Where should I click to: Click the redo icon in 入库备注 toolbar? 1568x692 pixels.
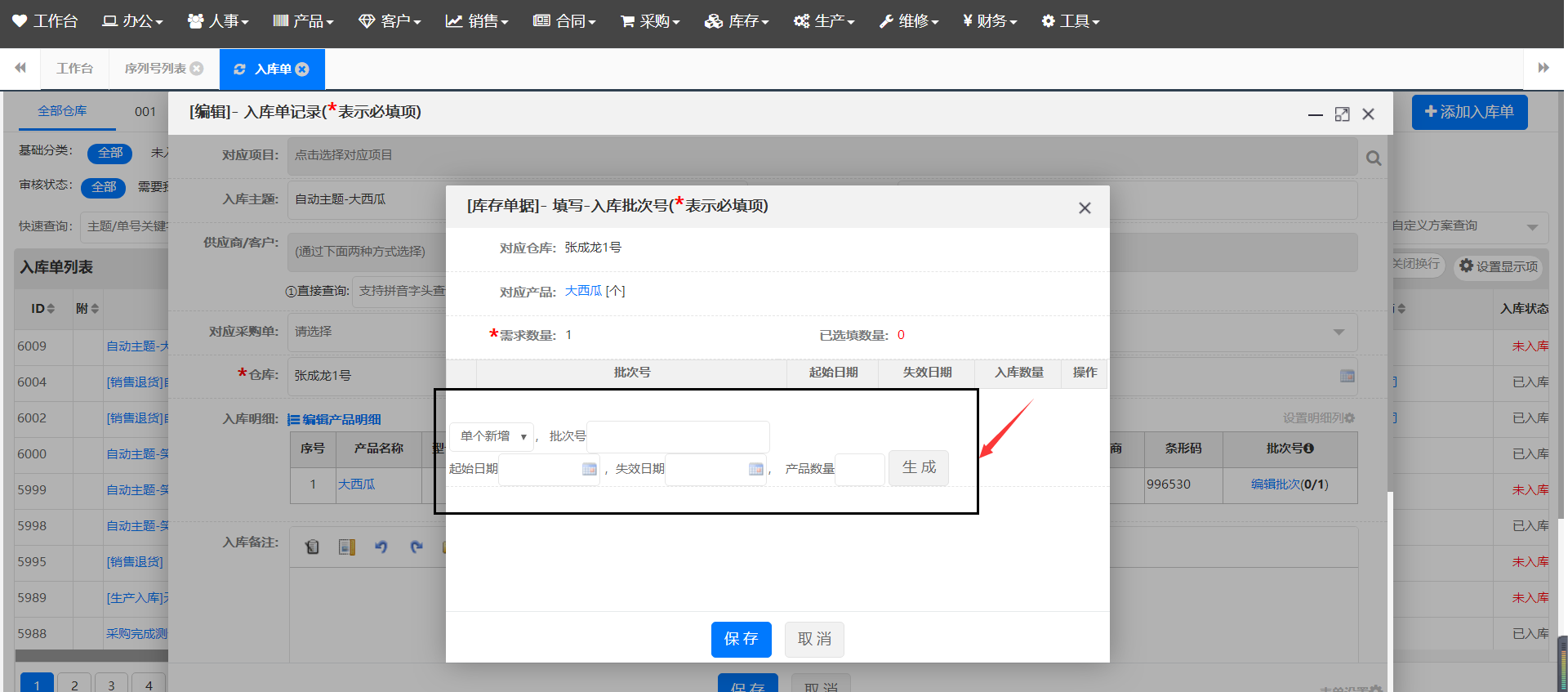tap(416, 547)
